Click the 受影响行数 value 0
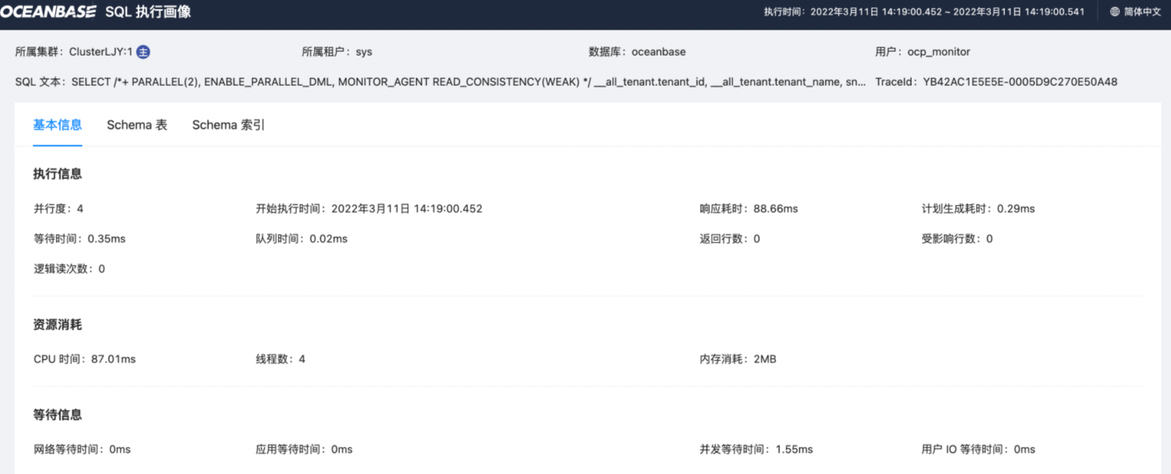This screenshot has width=1171, height=474. point(990,239)
